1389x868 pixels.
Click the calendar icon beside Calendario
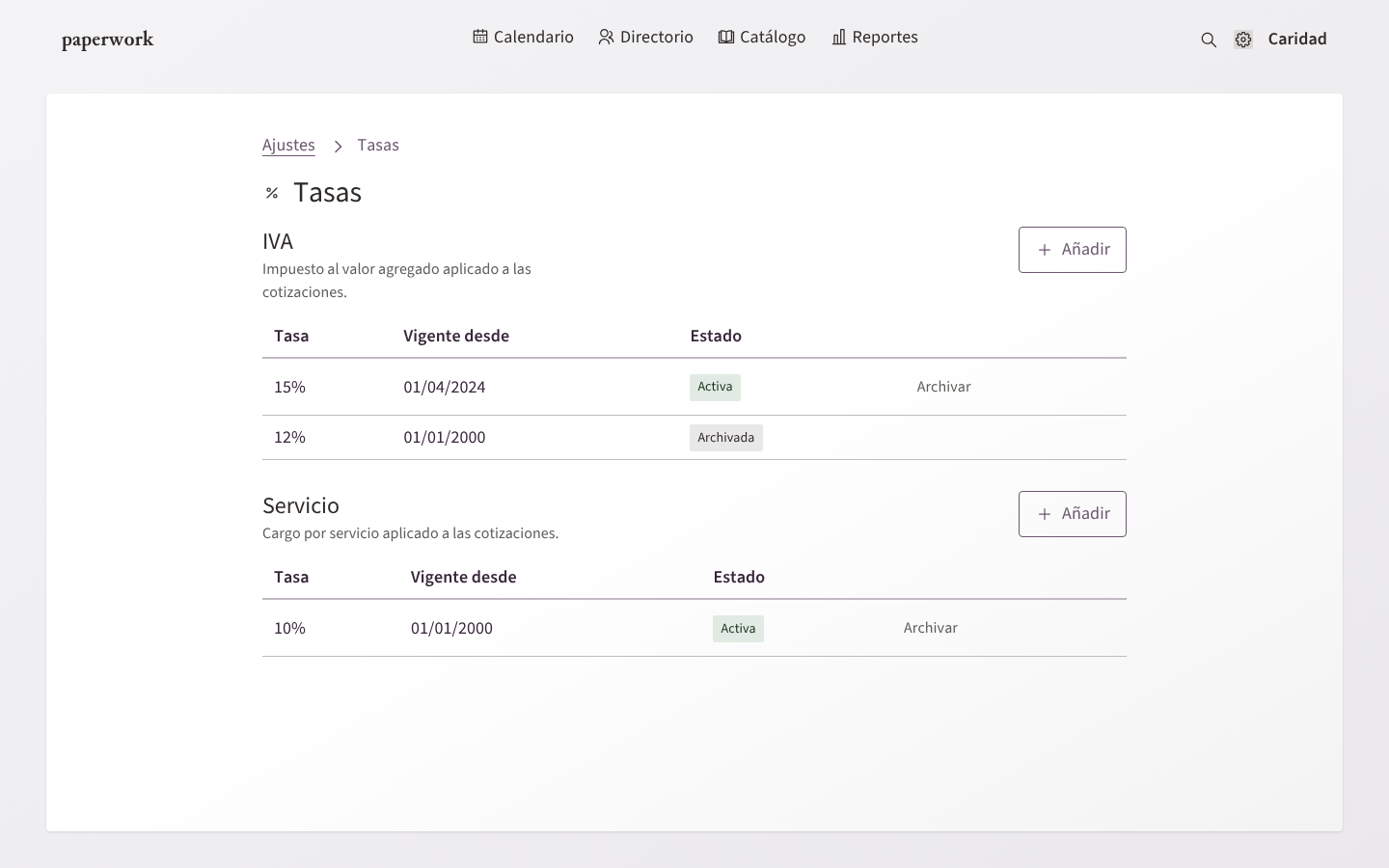tap(480, 37)
